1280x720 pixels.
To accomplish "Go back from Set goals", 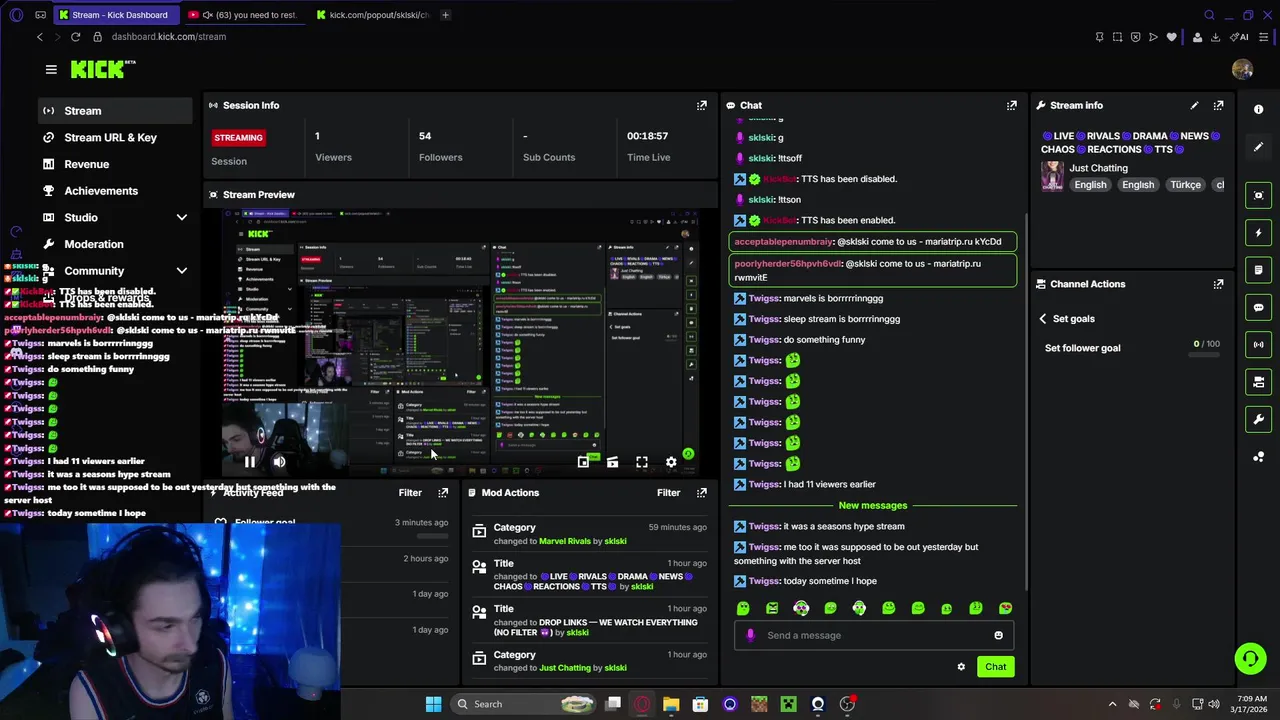I will click(1043, 318).
